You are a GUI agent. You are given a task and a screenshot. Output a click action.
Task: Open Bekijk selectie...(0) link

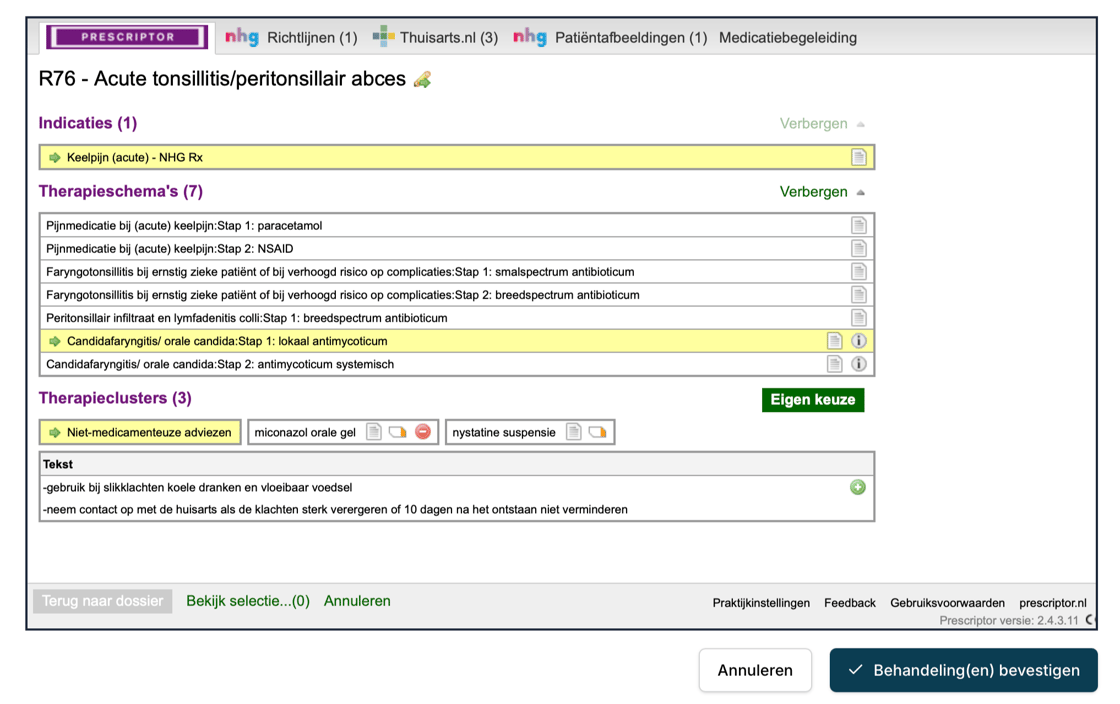click(248, 601)
